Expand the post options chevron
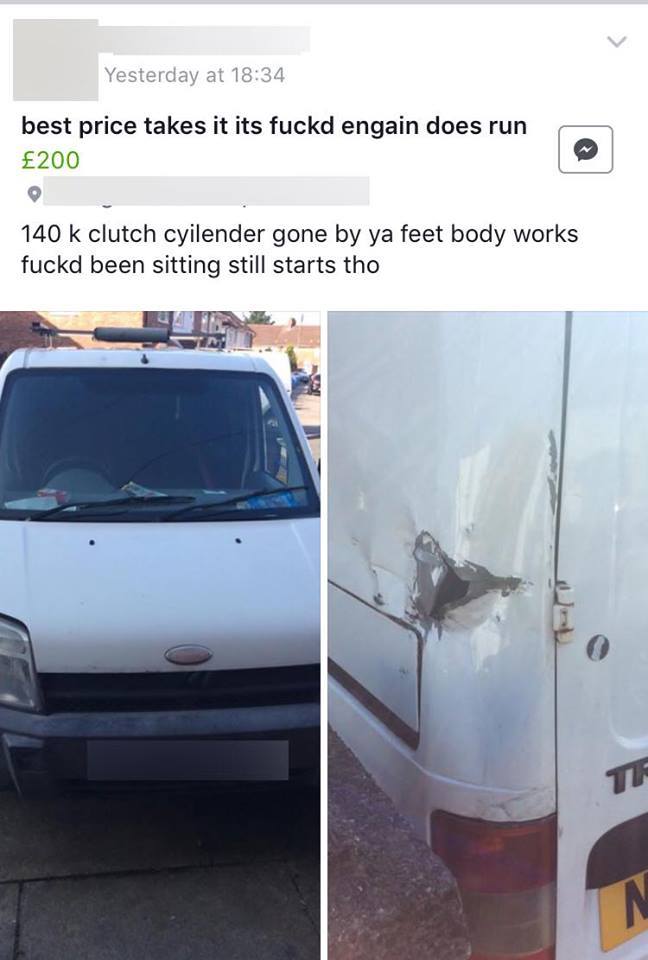This screenshot has height=960, width=648. tap(616, 42)
